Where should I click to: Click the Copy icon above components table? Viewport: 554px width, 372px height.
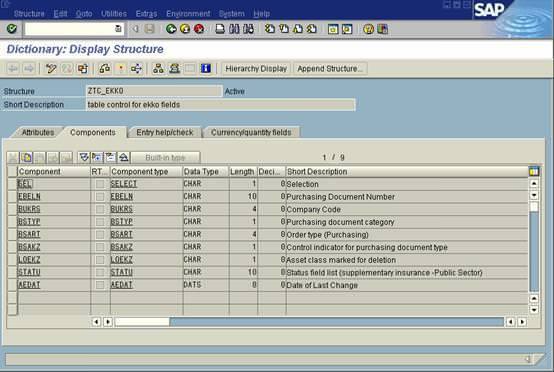coord(26,158)
